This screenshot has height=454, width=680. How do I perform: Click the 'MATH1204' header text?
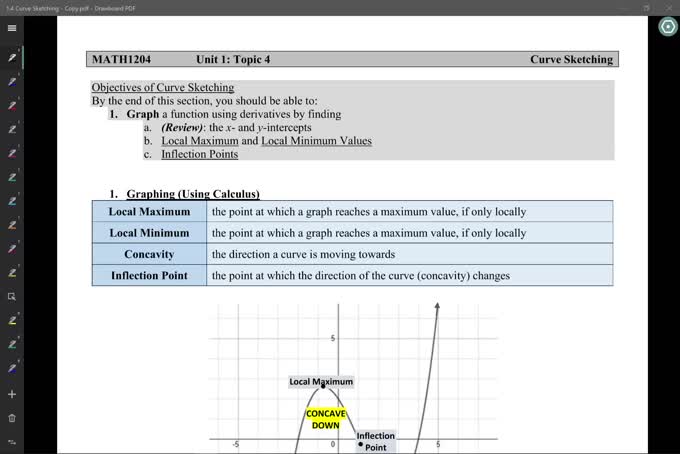(121, 59)
